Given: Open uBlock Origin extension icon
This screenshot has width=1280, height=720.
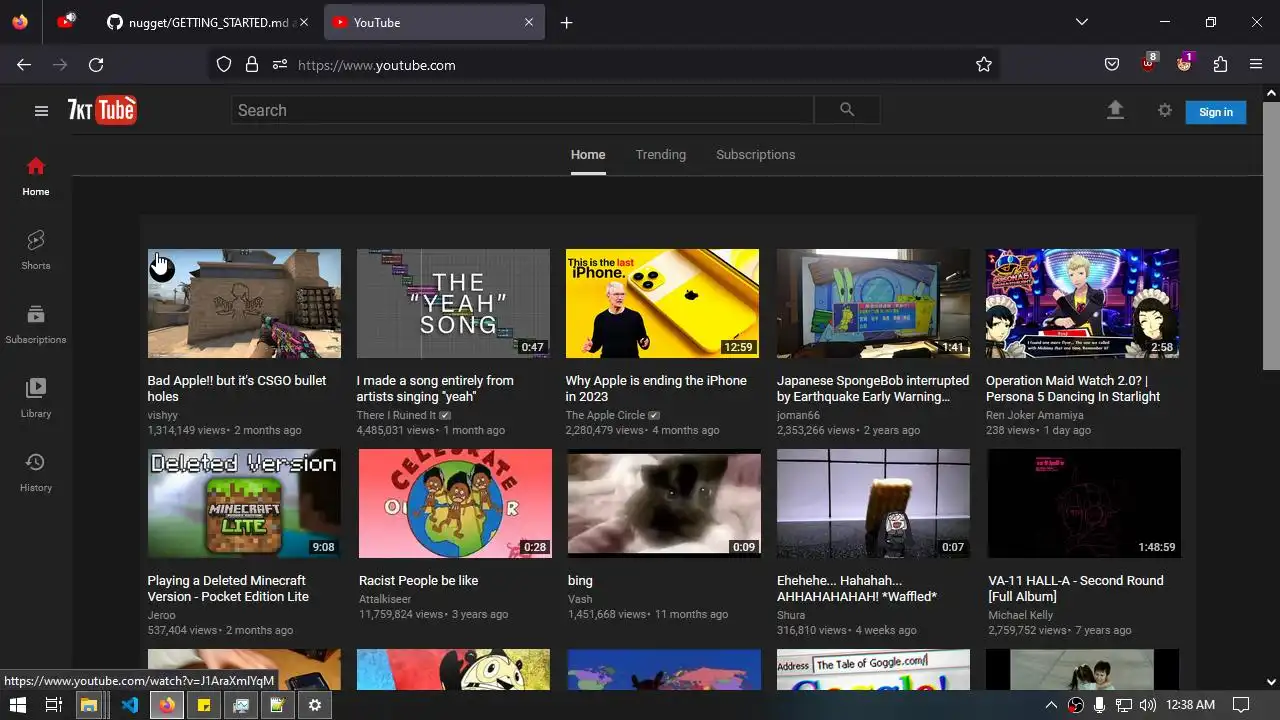Looking at the screenshot, I should (x=1149, y=63).
